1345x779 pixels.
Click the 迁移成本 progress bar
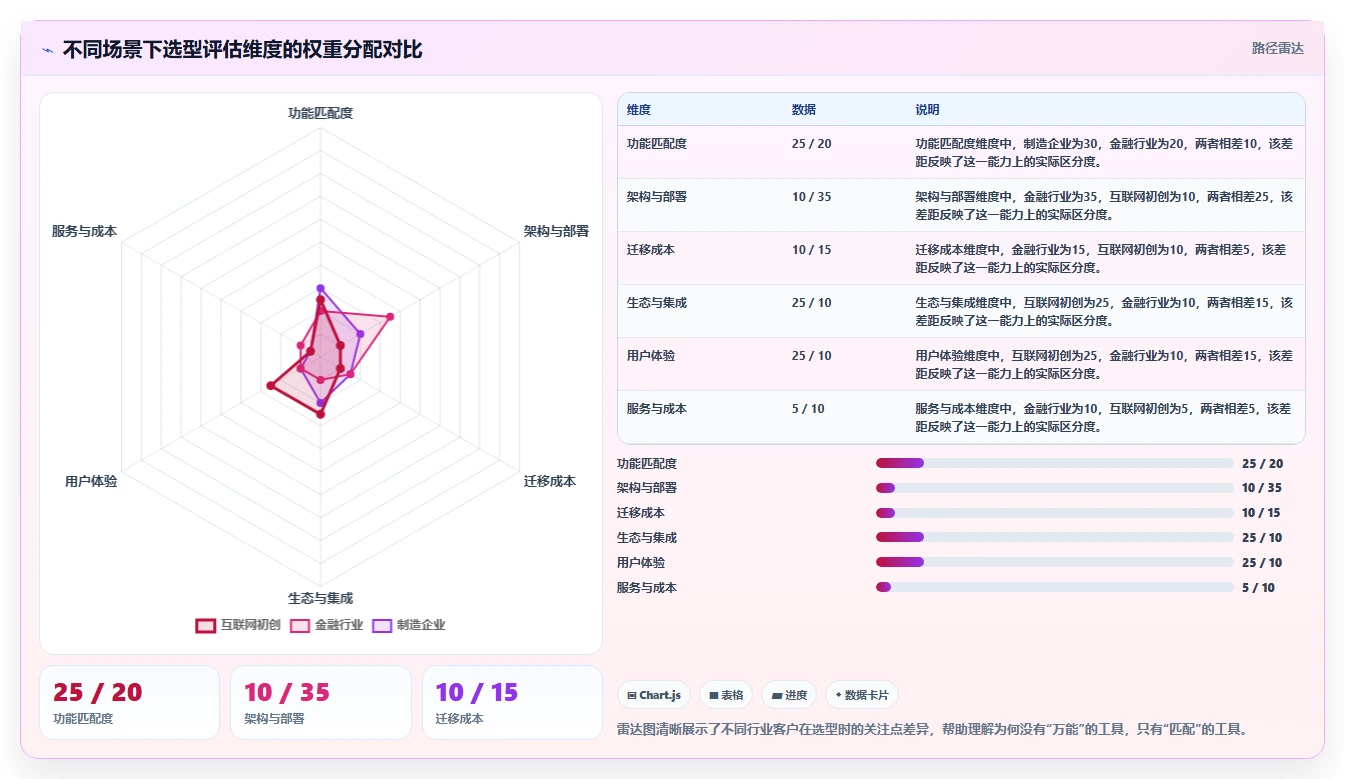(1055, 513)
